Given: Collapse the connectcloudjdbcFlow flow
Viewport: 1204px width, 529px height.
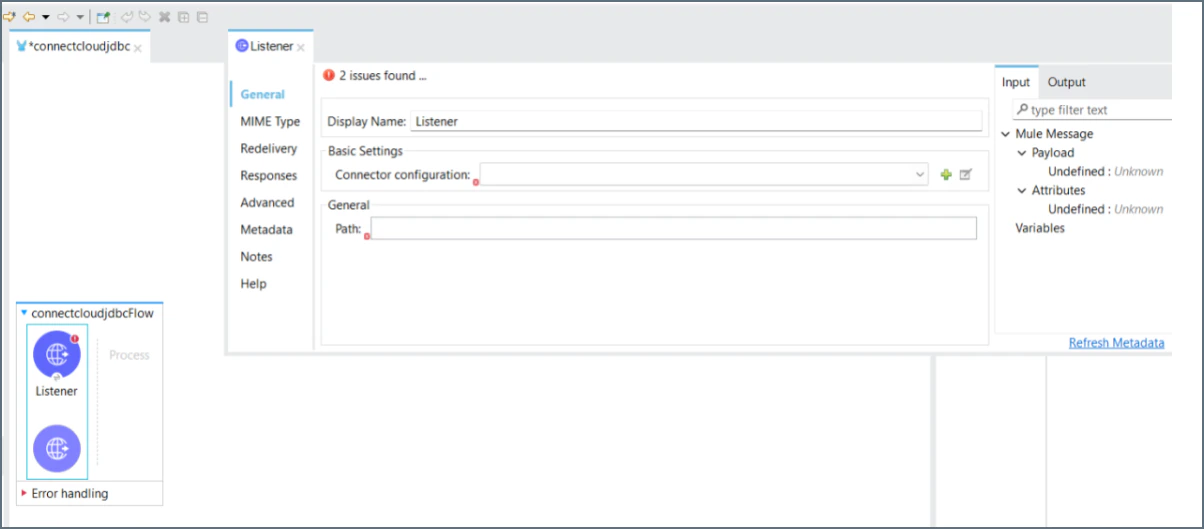Looking at the screenshot, I should [x=25, y=313].
